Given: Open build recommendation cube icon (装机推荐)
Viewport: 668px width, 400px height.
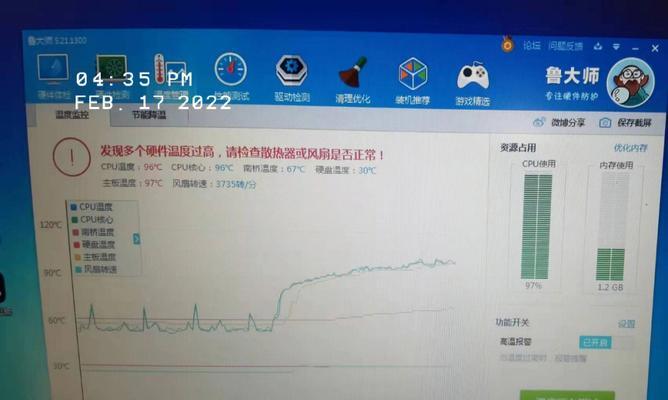Looking at the screenshot, I should (412, 82).
